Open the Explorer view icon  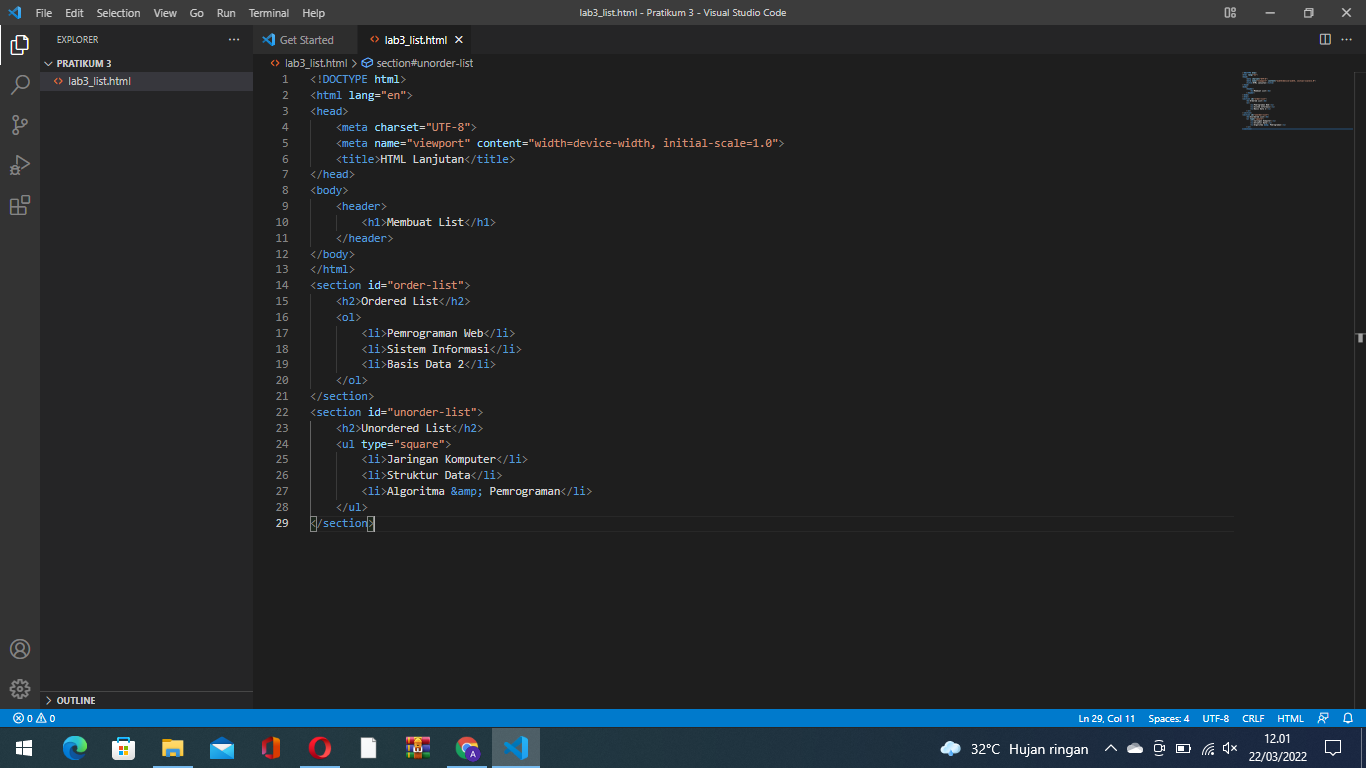[x=20, y=44]
